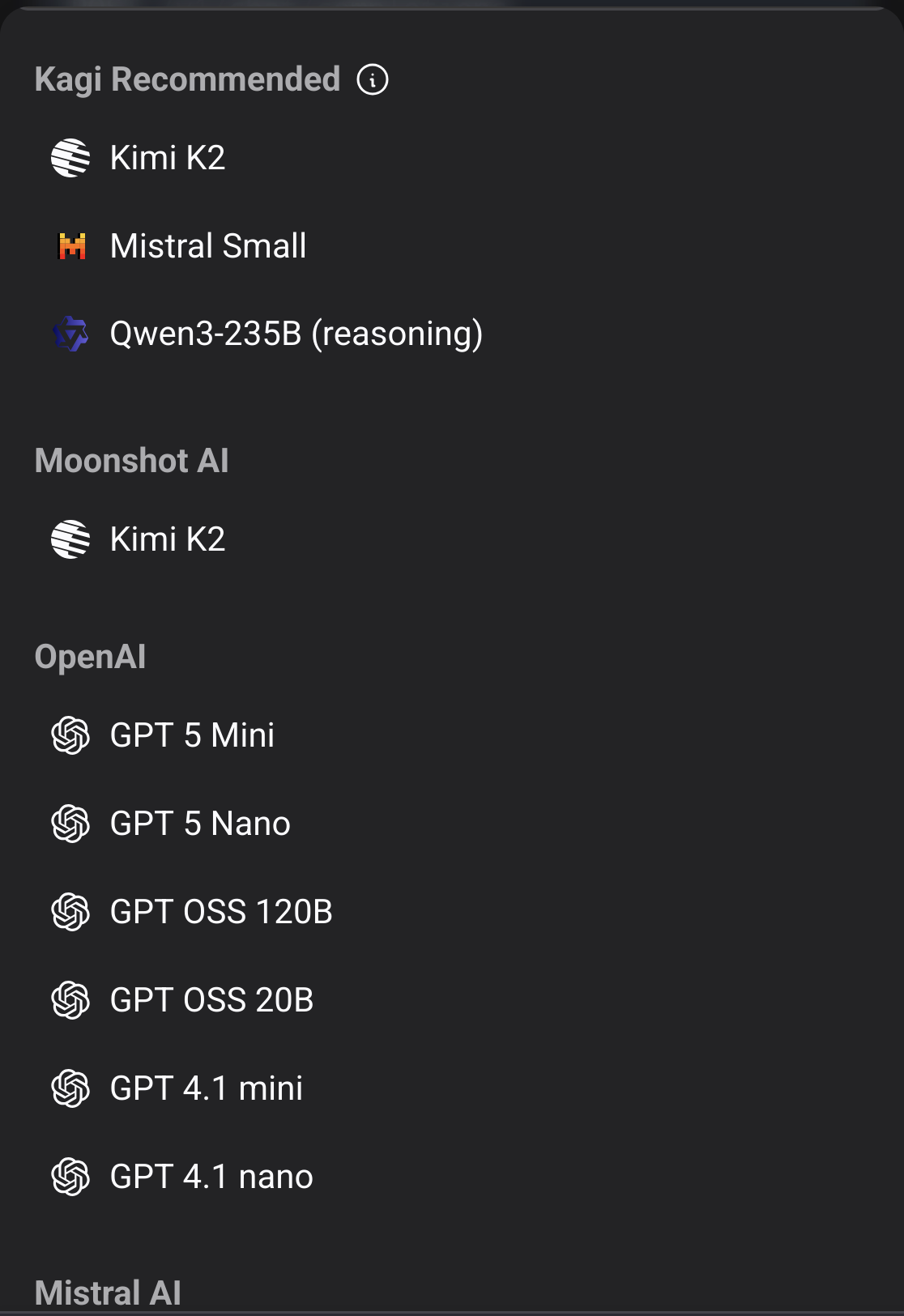Choose Qwen3-235B (reasoning) from the list
Image resolution: width=904 pixels, height=1316 pixels.
pos(296,334)
